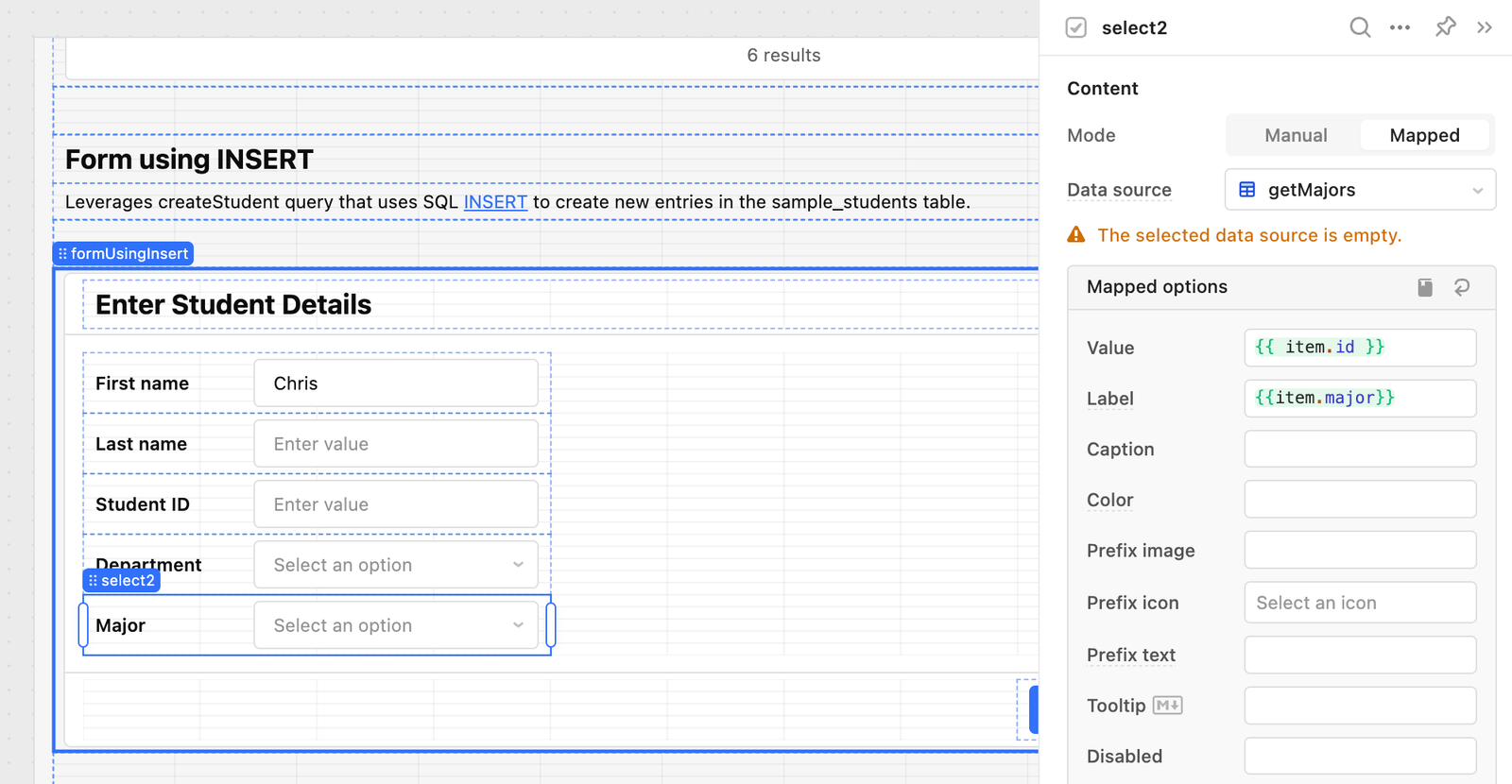Image resolution: width=1512 pixels, height=784 pixels.
Task: Click the Data source label
Action: coord(1119,190)
